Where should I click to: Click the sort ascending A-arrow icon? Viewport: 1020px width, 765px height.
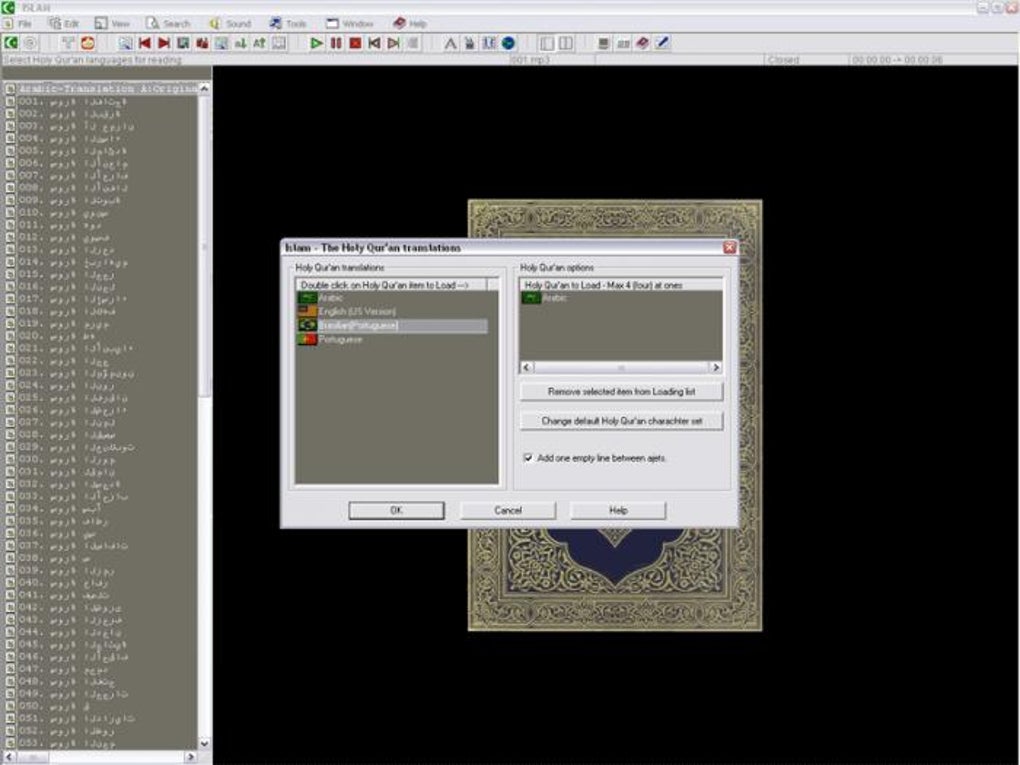pyautogui.click(x=259, y=43)
